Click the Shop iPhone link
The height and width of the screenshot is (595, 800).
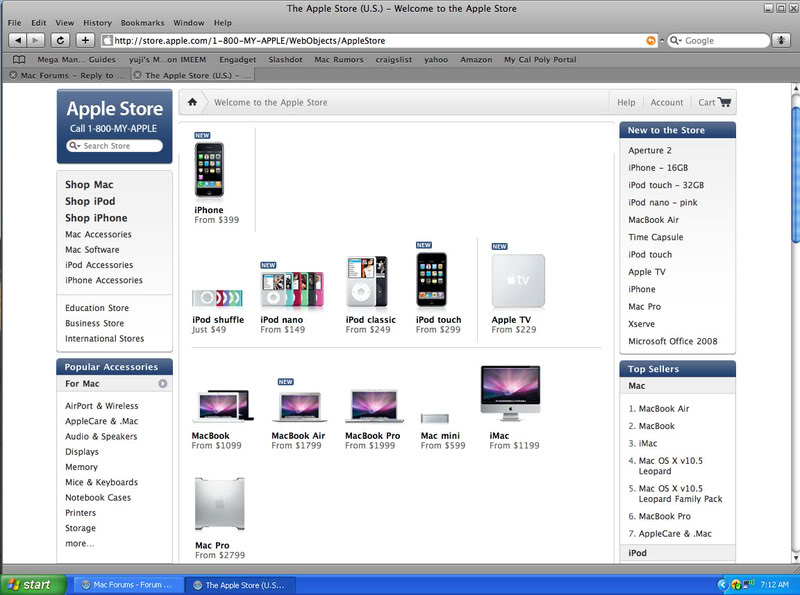(x=96, y=218)
